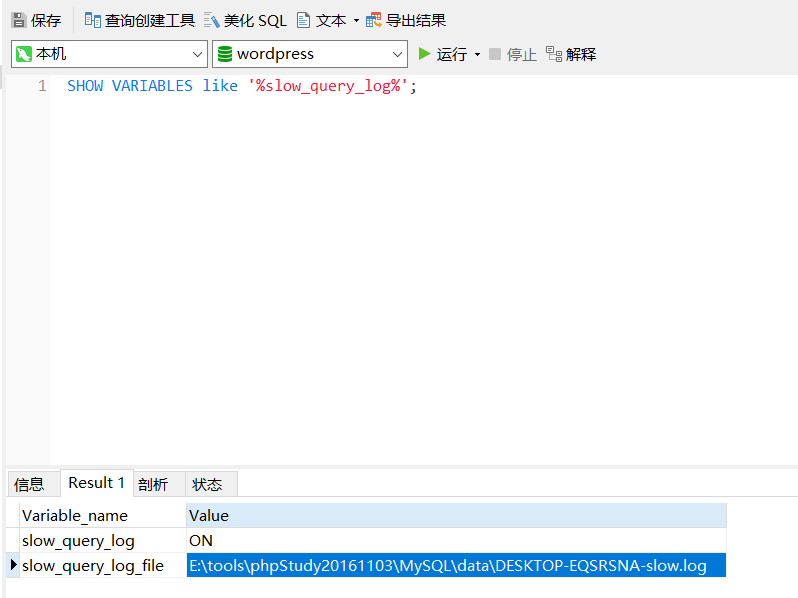Screen dimensions: 798x598
Task: Click the Stop square icon
Action: (495, 54)
